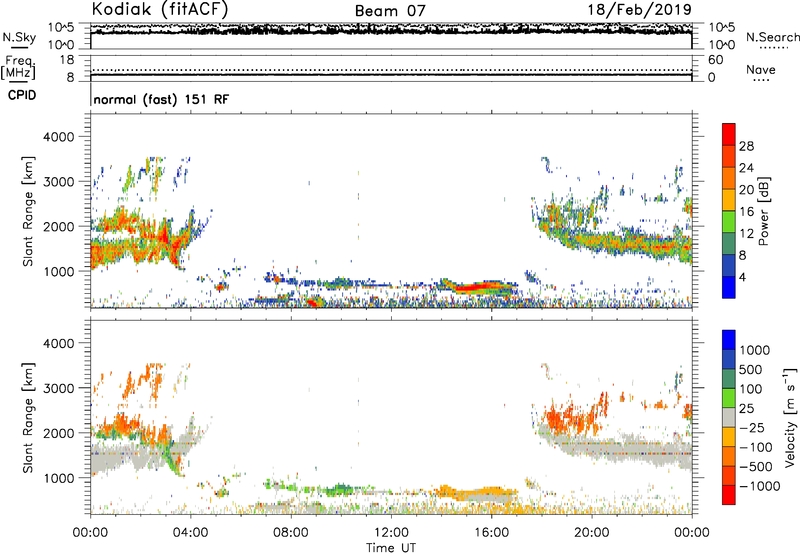Viewport: 800px width, 554px height.
Task: Click the solid frequency line in Freq panel
Action: 391,75
